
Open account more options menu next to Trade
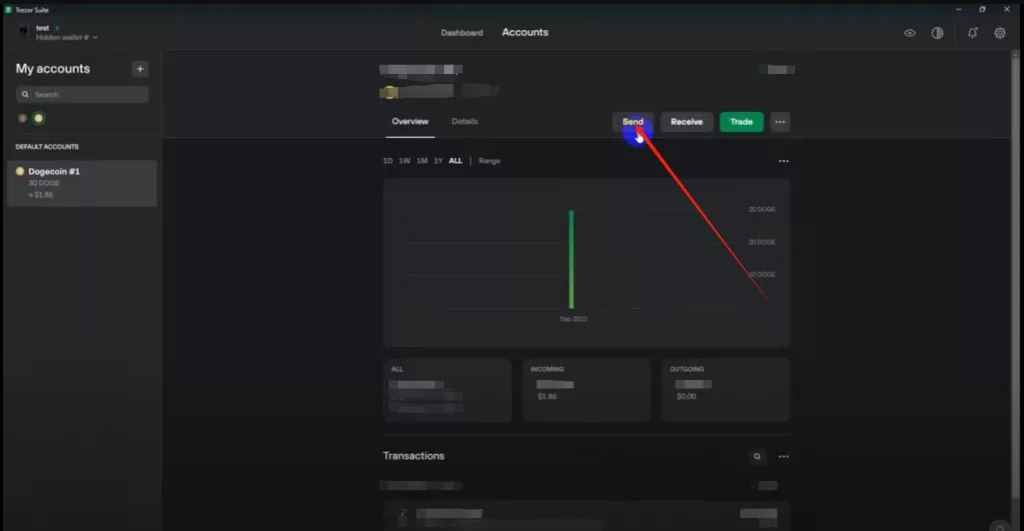tap(780, 121)
